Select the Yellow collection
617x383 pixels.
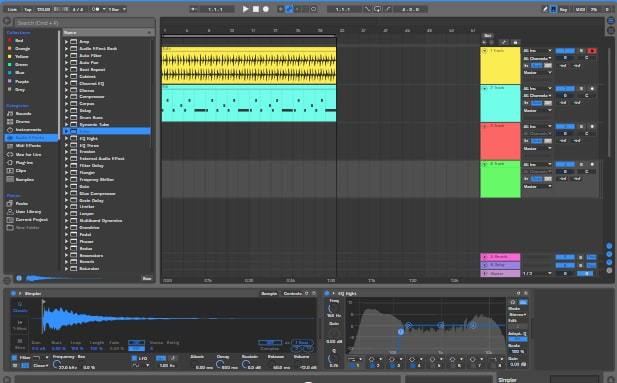[22, 56]
